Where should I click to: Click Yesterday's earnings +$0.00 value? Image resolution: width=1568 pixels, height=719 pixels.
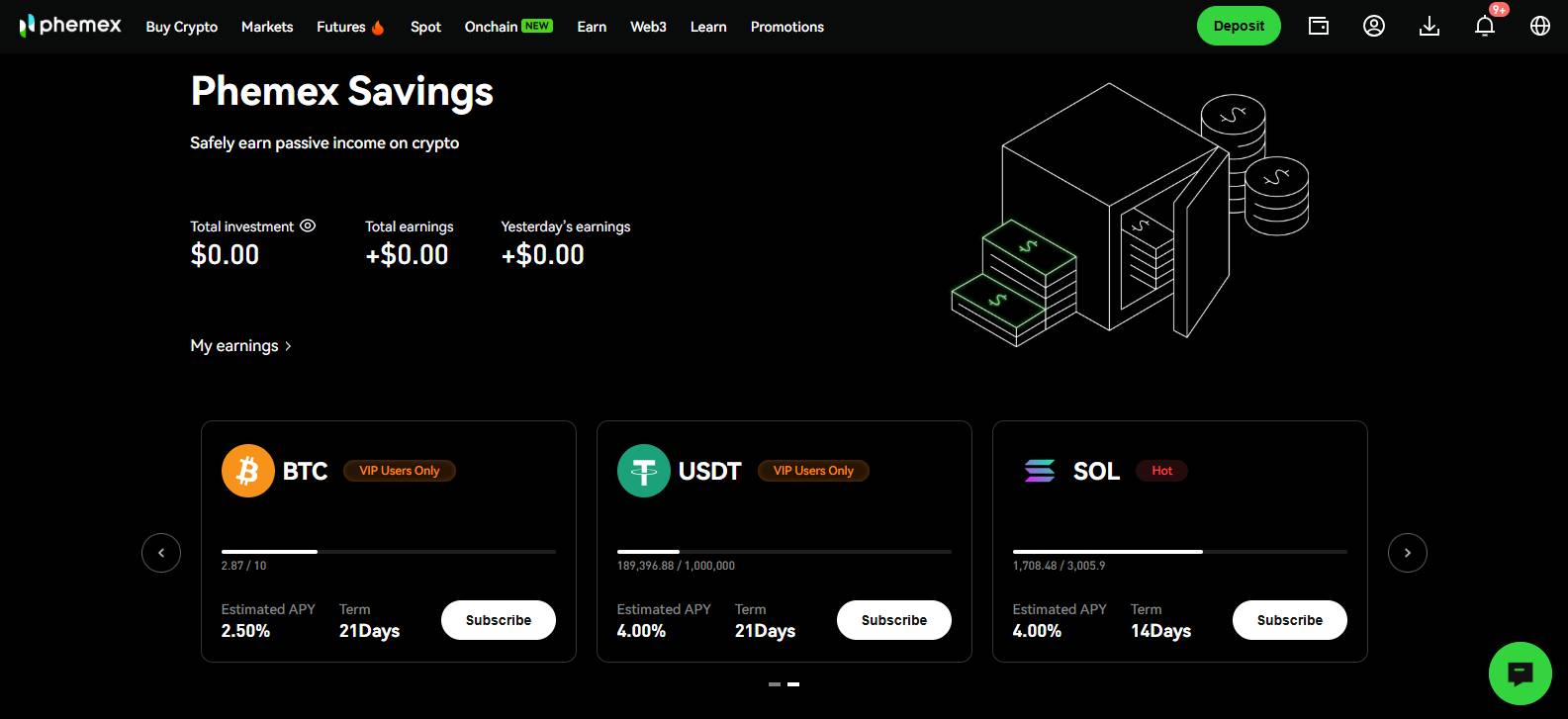coord(542,255)
